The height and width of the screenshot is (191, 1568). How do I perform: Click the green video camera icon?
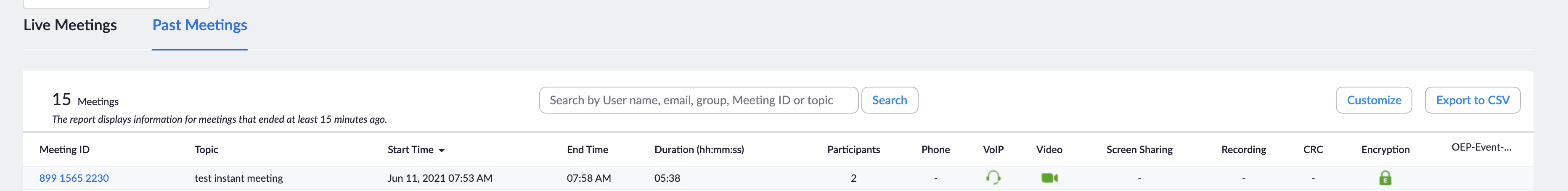pyautogui.click(x=1049, y=178)
